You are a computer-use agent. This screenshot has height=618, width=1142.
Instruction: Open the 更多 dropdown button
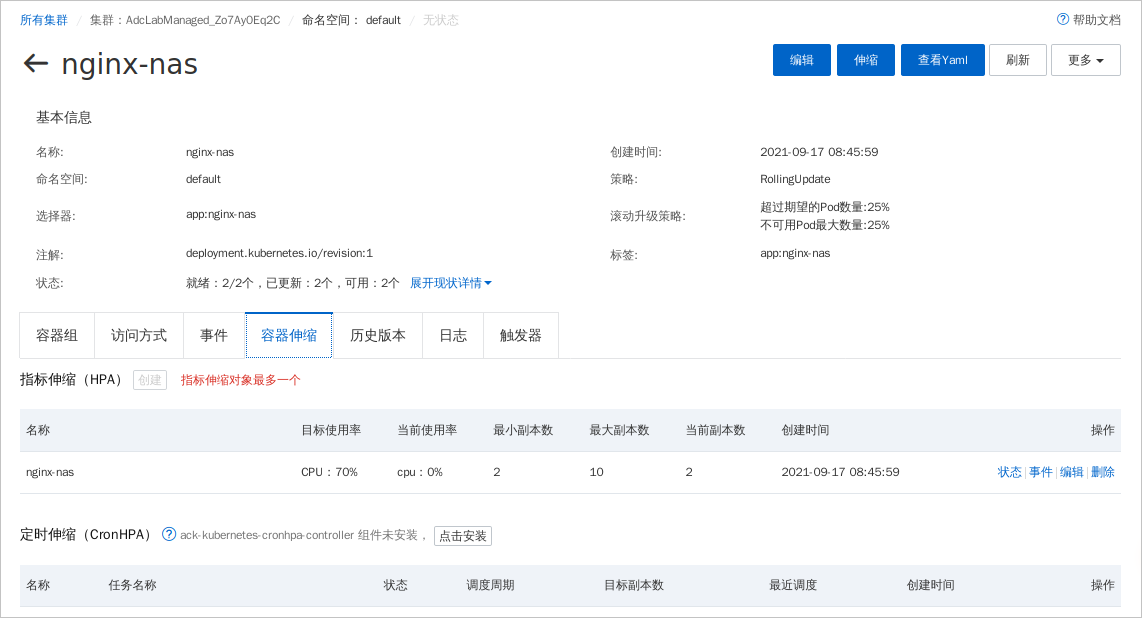(x=1085, y=60)
